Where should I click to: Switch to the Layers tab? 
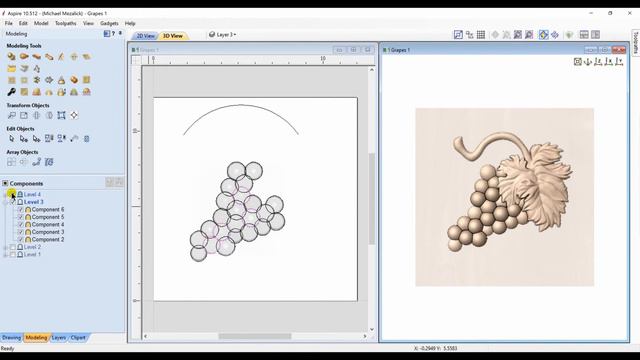(x=58, y=338)
